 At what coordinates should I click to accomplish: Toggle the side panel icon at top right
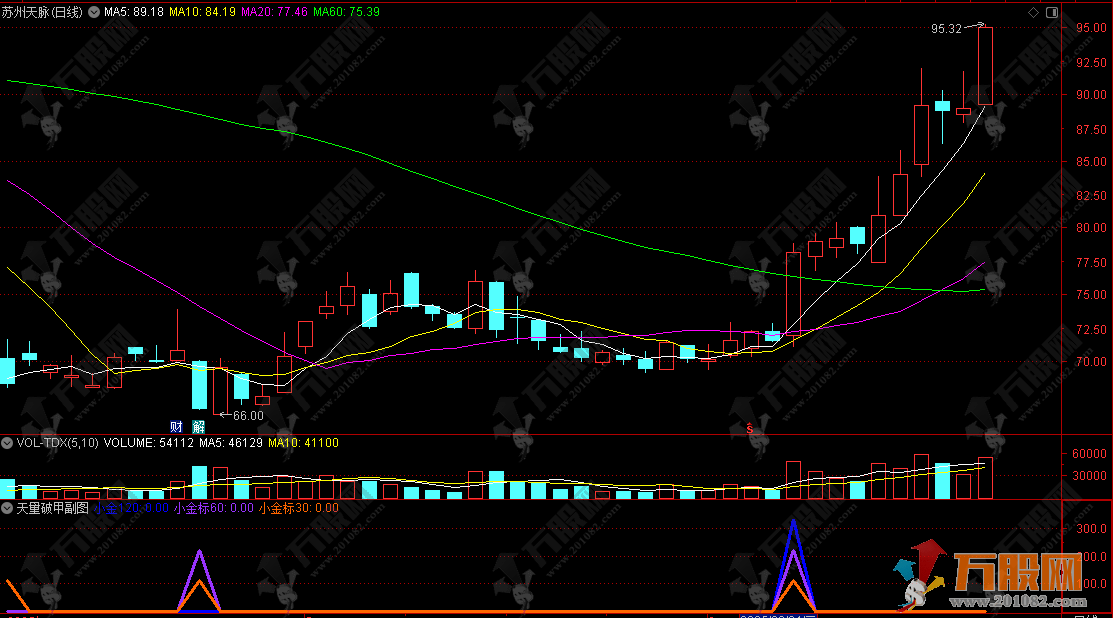click(x=1052, y=12)
